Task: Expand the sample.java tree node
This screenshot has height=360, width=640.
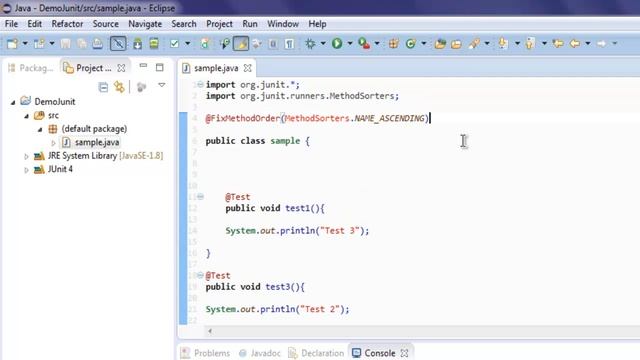Action: pyautogui.click(x=53, y=143)
